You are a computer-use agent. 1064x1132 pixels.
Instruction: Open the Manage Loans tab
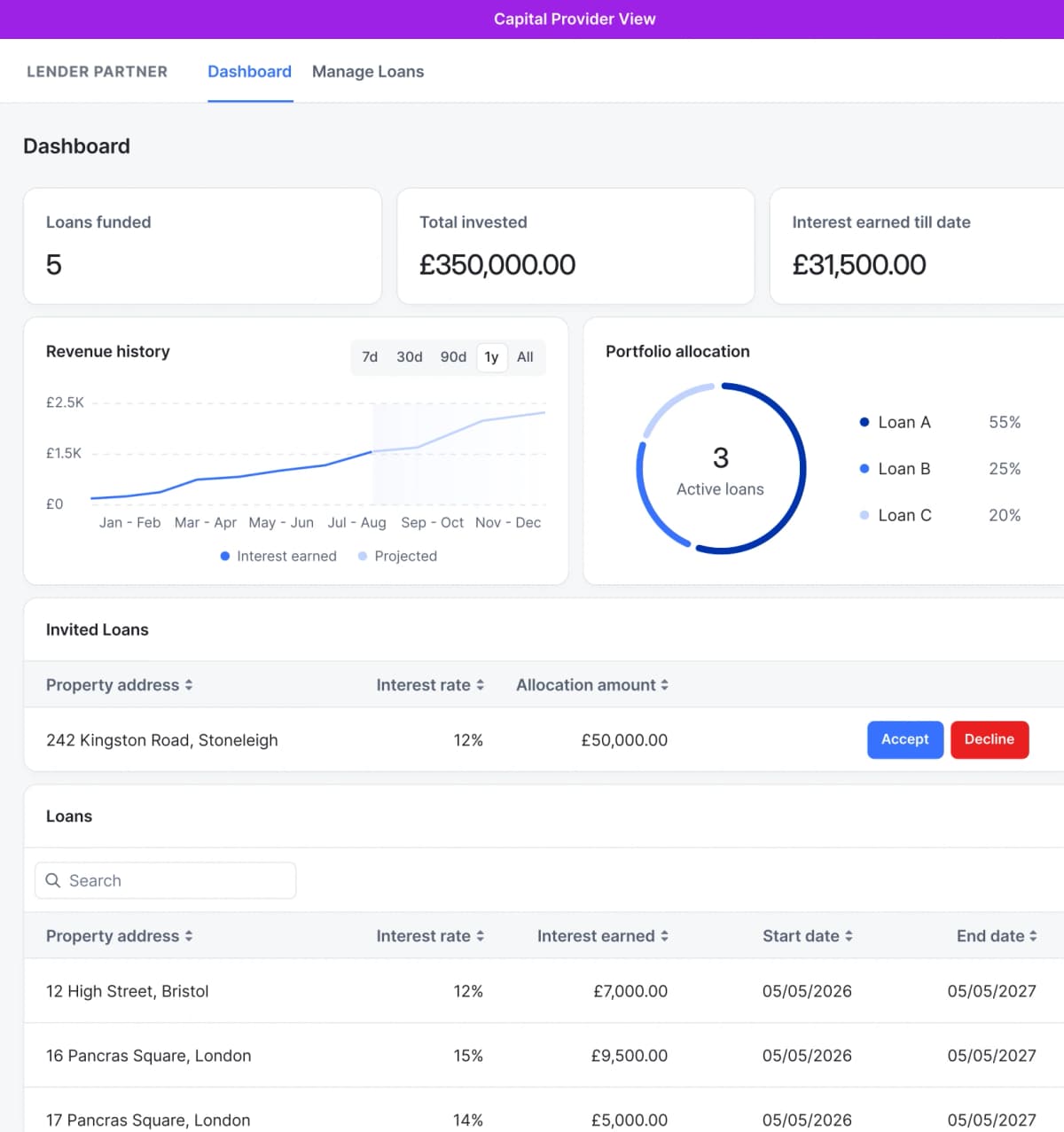(368, 72)
